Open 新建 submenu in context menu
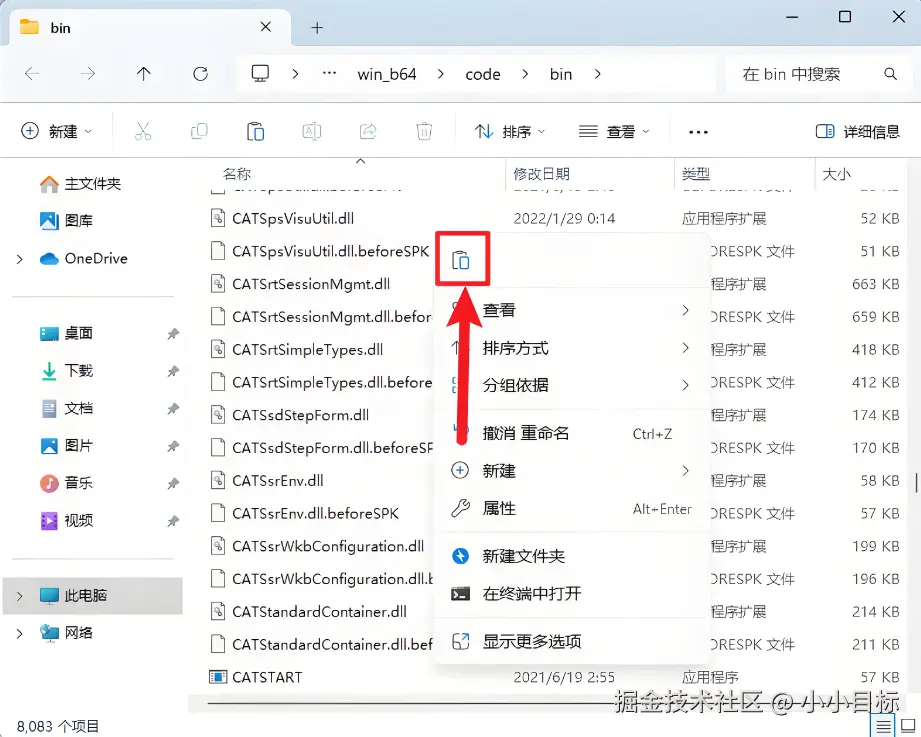 click(572, 471)
